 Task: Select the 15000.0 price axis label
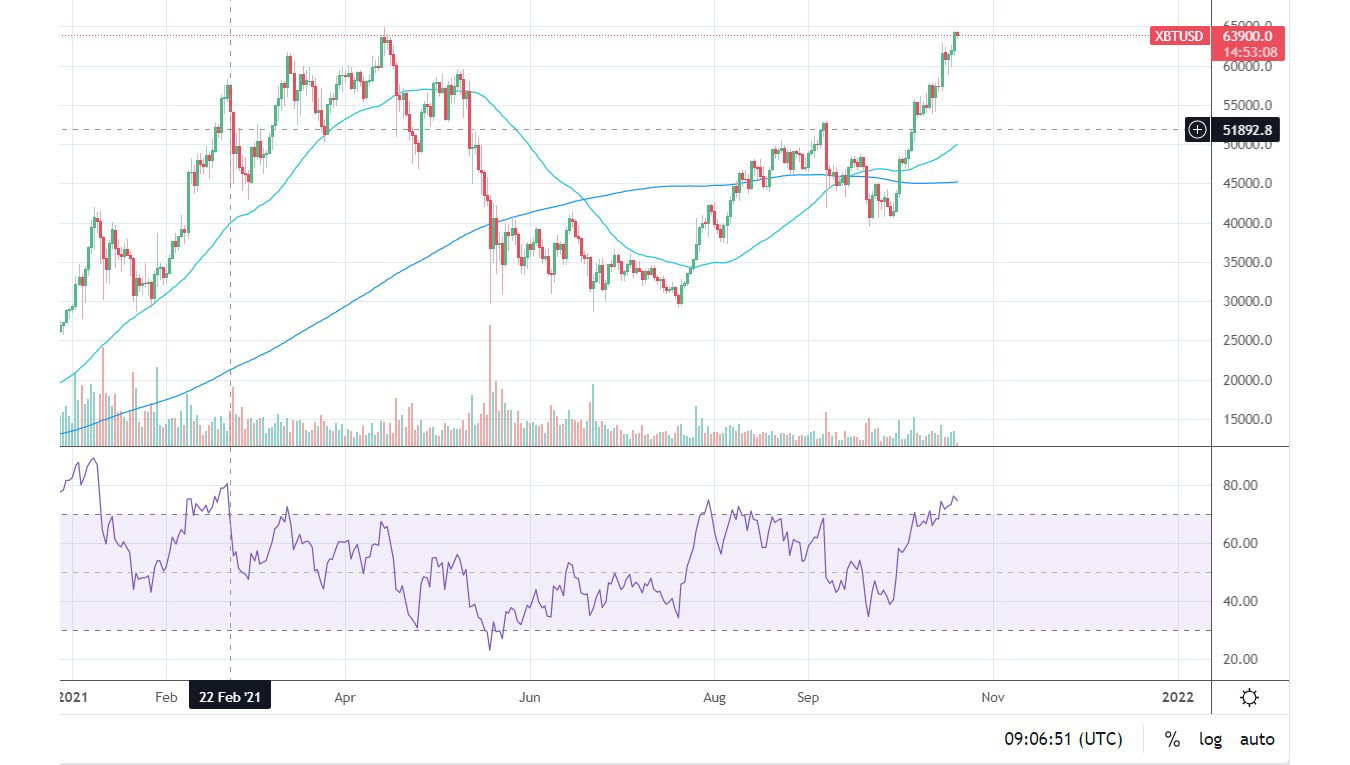tap(1248, 419)
